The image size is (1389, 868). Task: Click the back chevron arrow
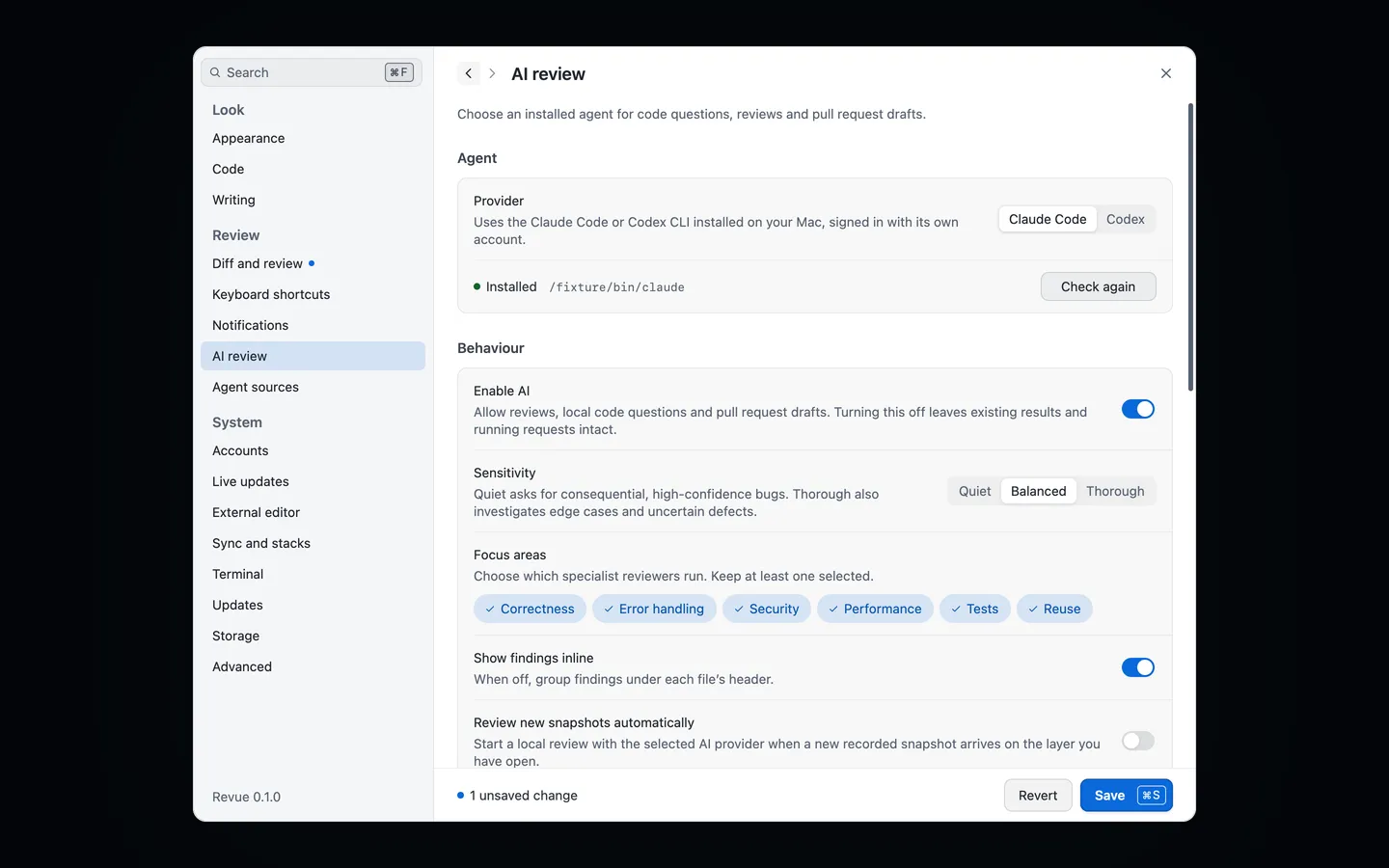(469, 73)
